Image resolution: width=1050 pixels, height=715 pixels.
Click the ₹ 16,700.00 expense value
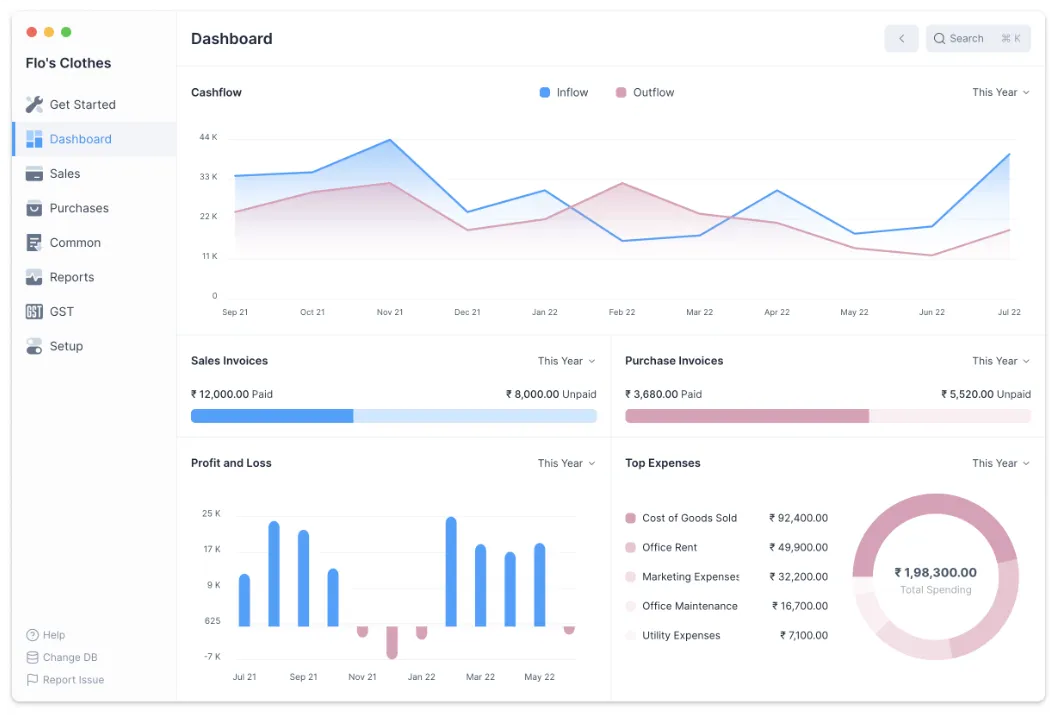[800, 606]
